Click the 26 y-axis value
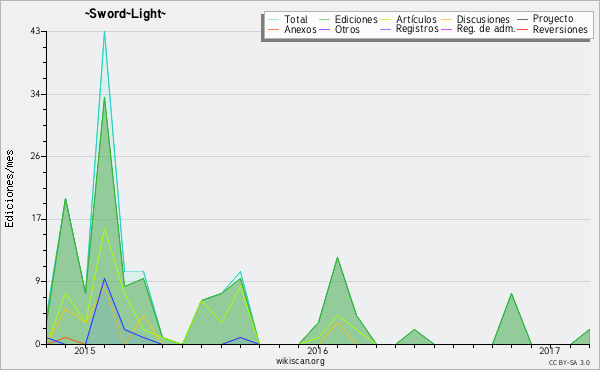The image size is (600, 370). pyautogui.click(x=36, y=156)
